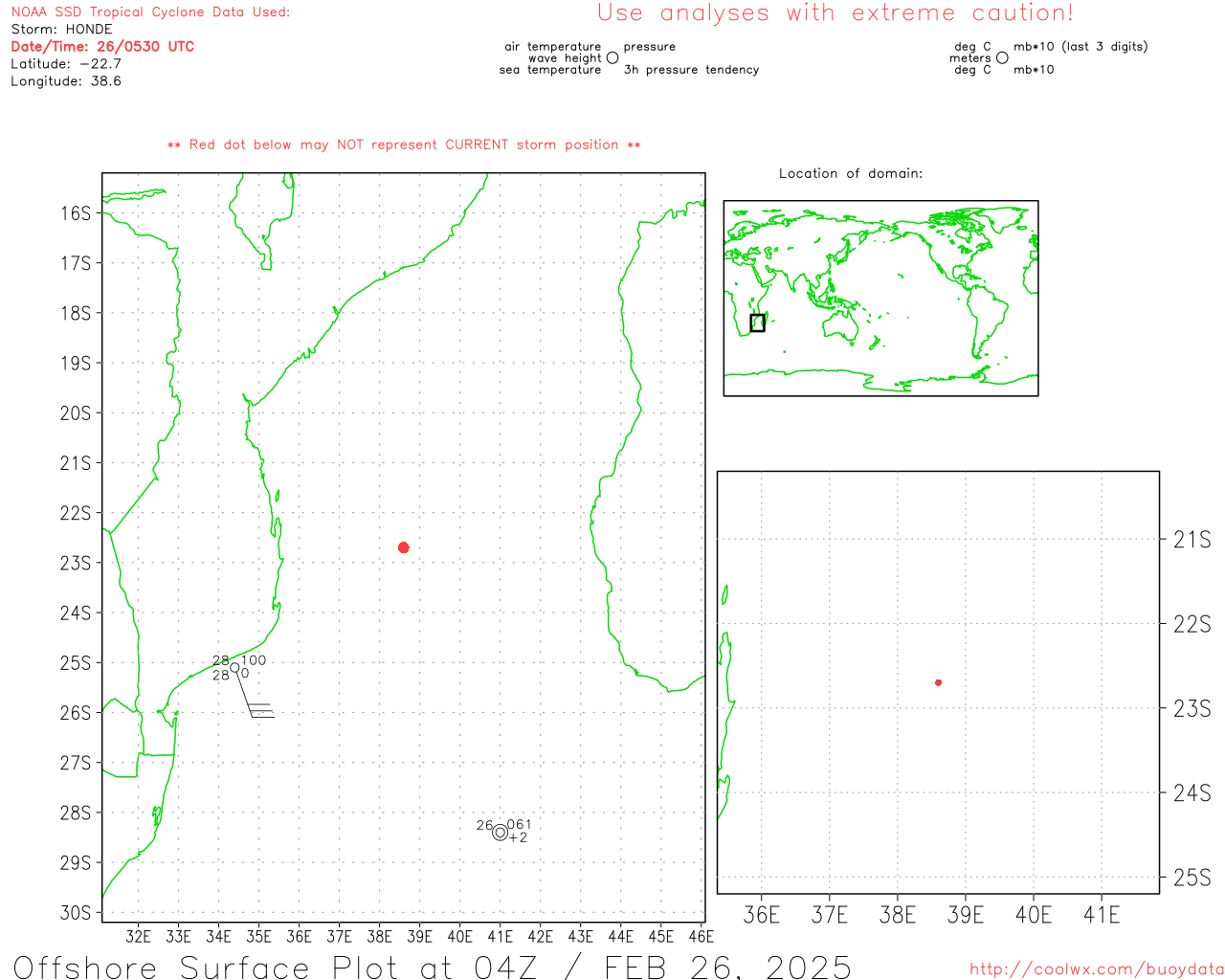
Task: Click the red dot on the zoomed inset map
Action: (939, 682)
